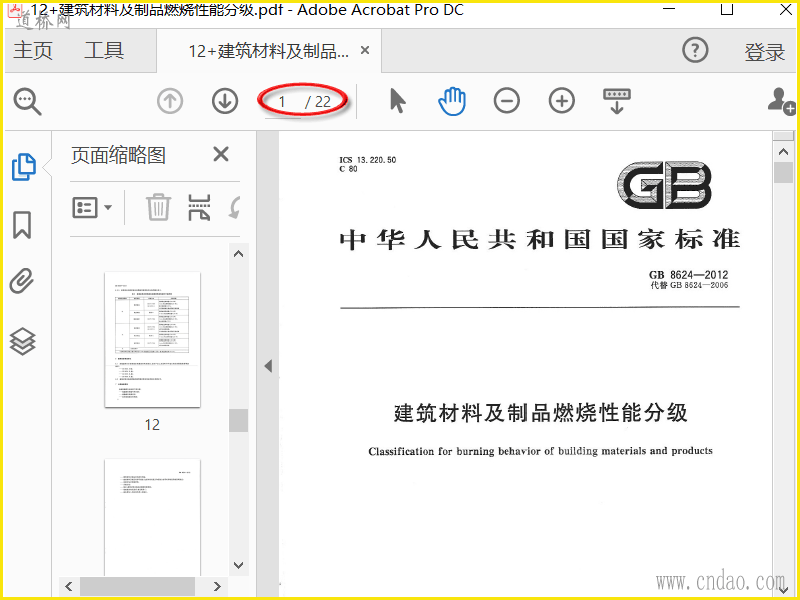Open the scrolling page display icon
Screen dimensions: 800x600
617,101
